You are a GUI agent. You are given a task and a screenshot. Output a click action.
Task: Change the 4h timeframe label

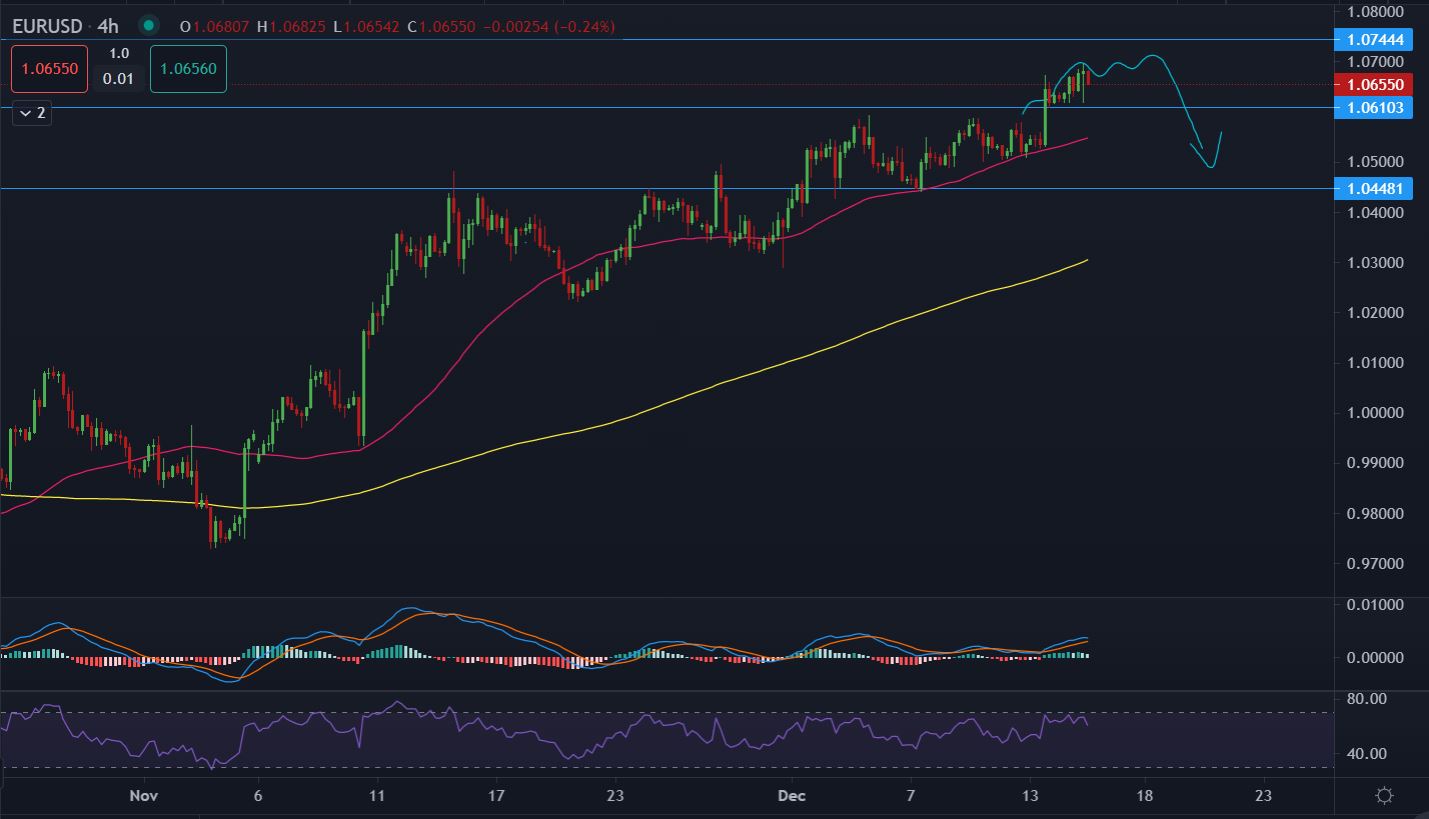click(110, 25)
